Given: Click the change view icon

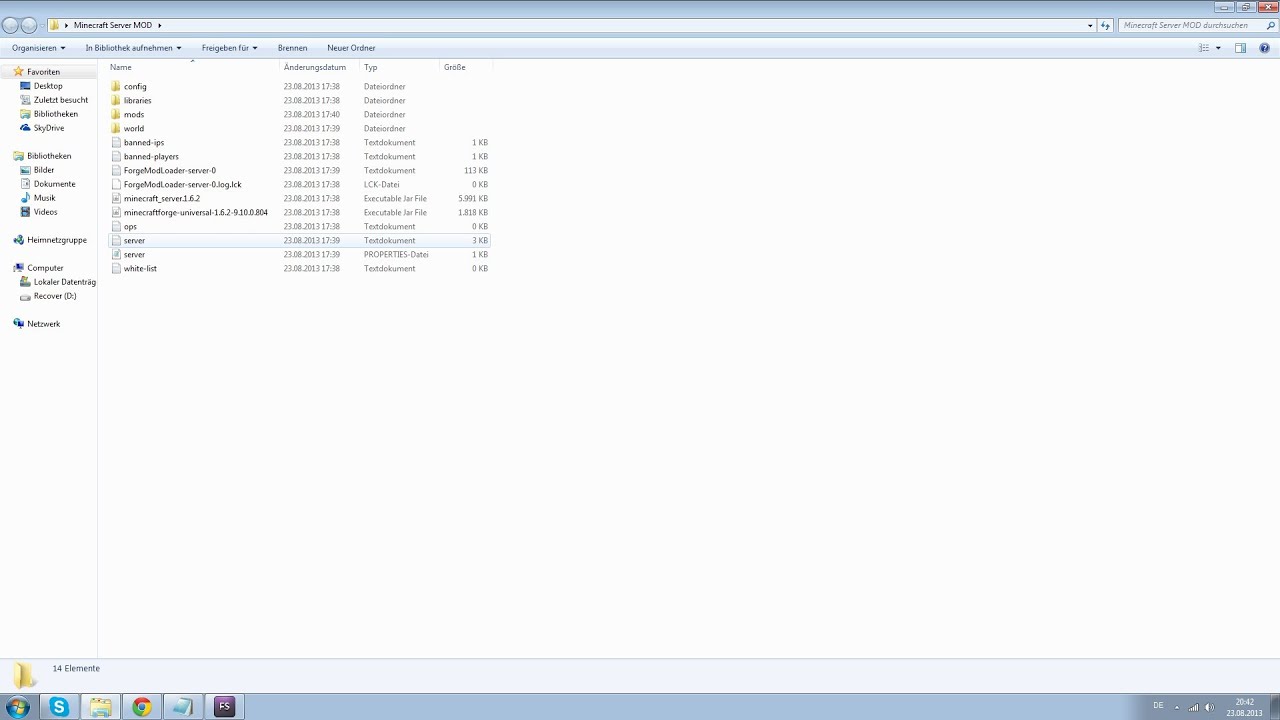Looking at the screenshot, I should pyautogui.click(x=1204, y=48).
